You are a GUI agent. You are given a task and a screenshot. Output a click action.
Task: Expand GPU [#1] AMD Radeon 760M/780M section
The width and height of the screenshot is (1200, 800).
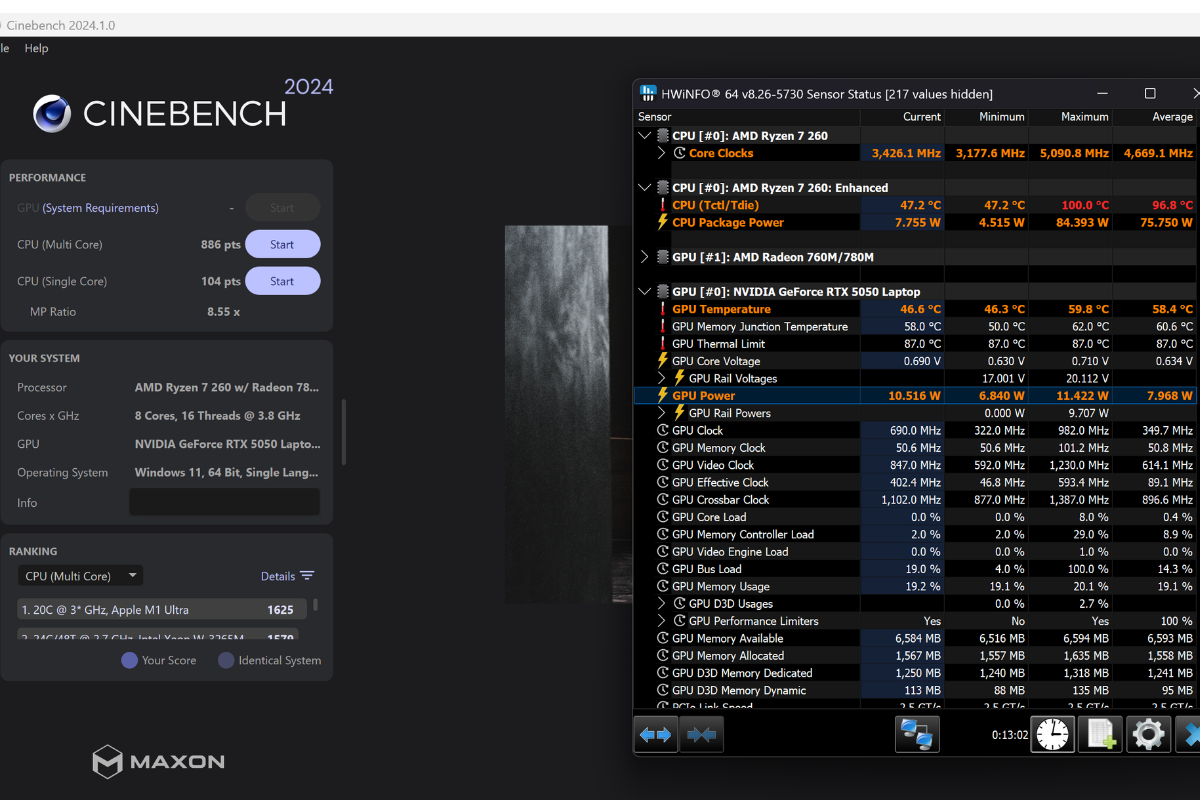644,257
